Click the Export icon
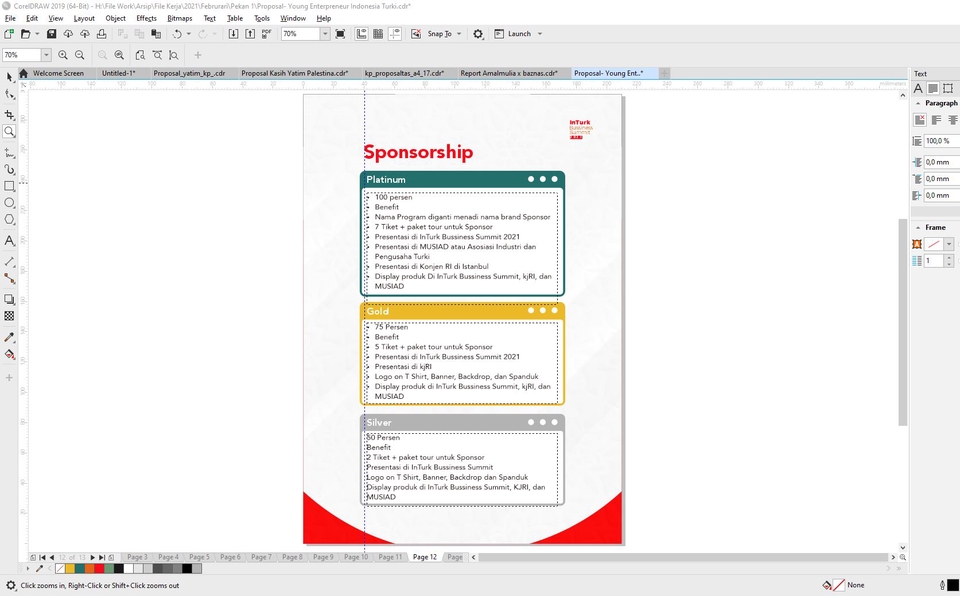Image resolution: width=960 pixels, height=596 pixels. pyautogui.click(x=250, y=34)
